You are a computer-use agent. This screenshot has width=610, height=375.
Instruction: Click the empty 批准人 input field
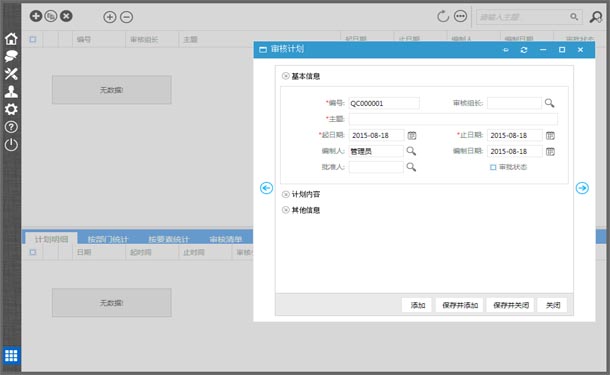[x=376, y=167]
